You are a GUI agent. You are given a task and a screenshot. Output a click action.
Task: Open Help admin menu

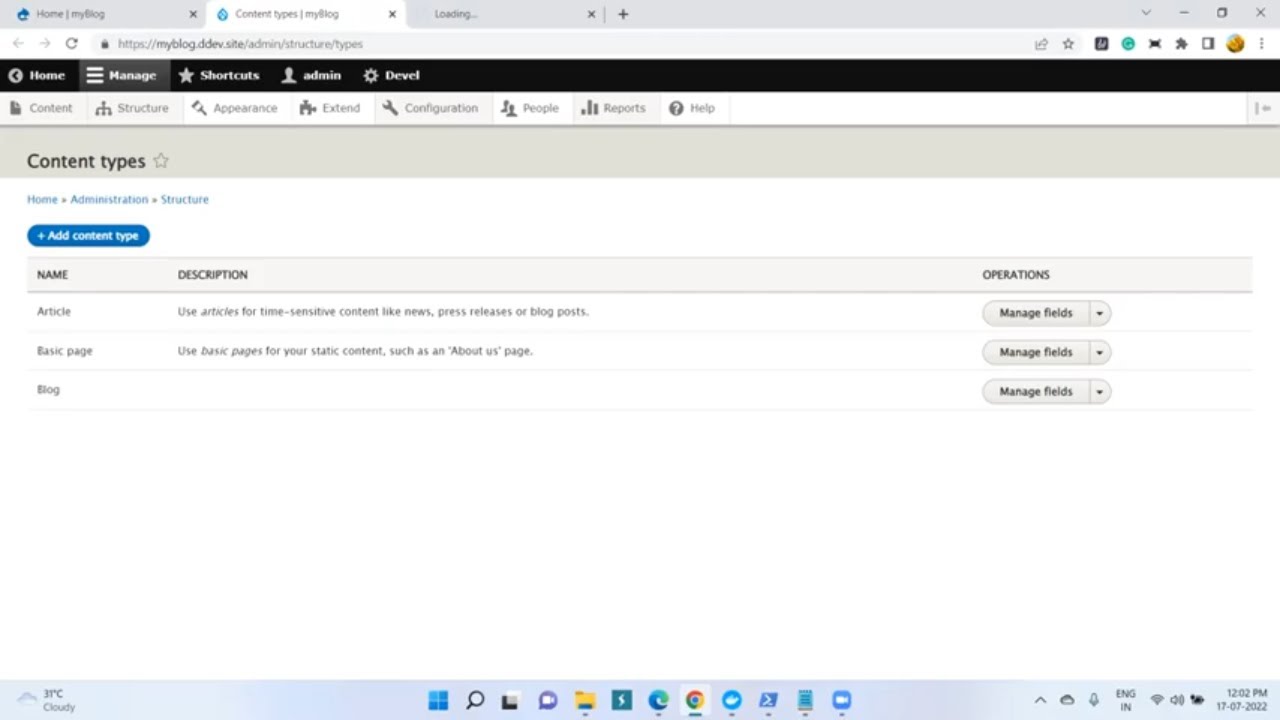point(692,108)
